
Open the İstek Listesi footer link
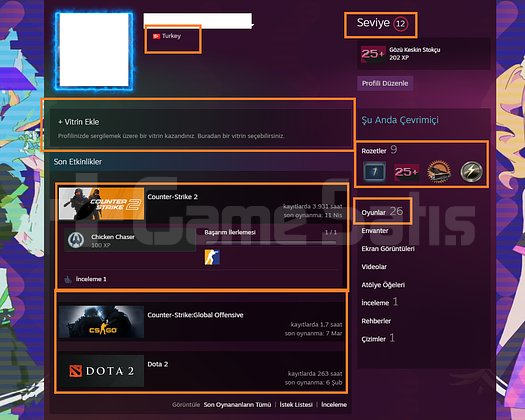[x=296, y=405]
